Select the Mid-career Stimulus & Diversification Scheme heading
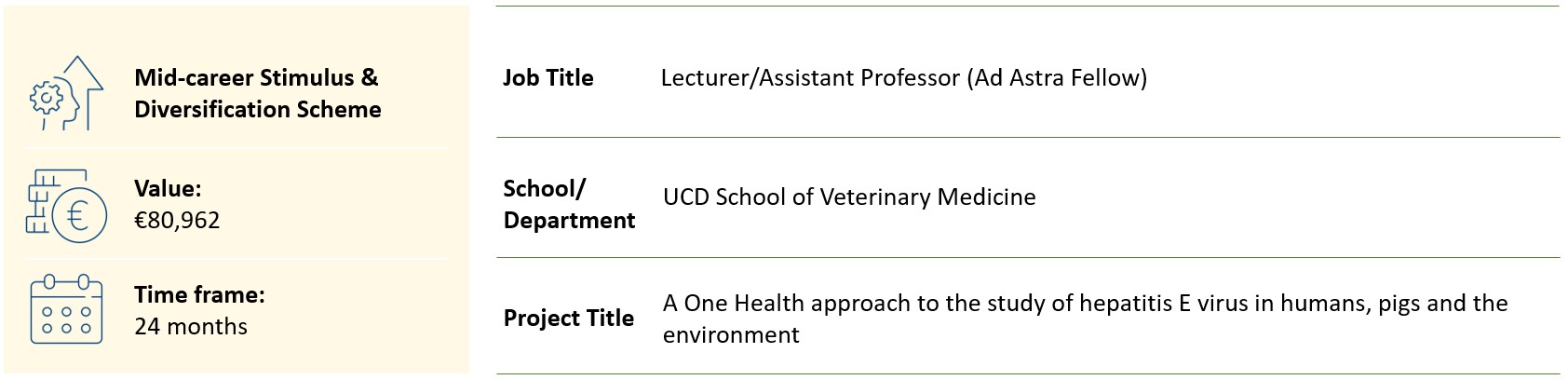This screenshot has width=1568, height=380. point(257,93)
